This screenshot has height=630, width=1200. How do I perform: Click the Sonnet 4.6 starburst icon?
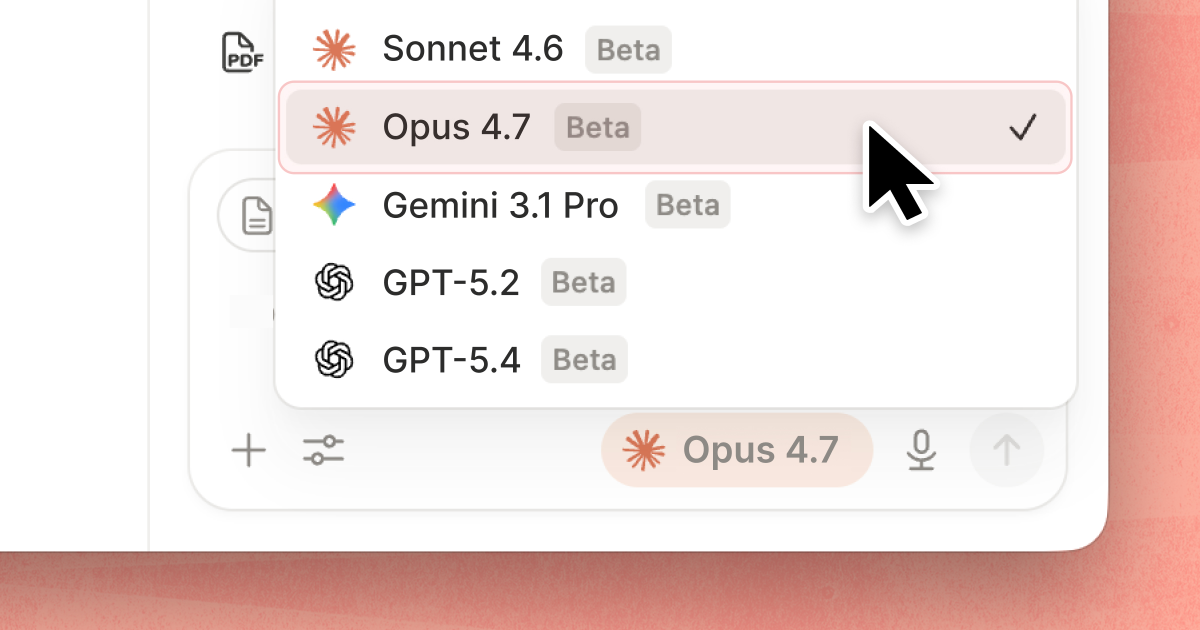pos(334,48)
